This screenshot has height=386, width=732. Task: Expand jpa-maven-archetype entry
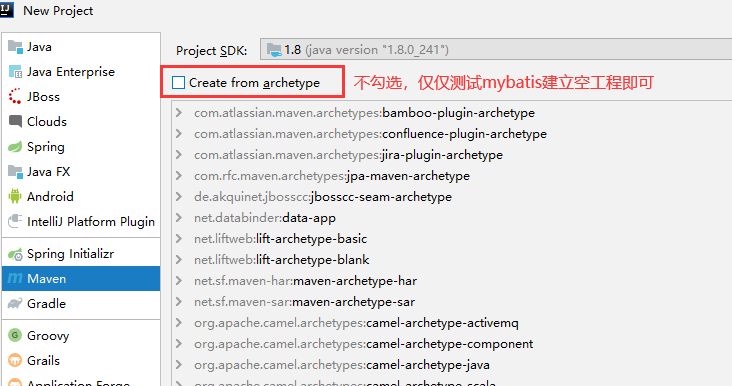click(x=179, y=175)
